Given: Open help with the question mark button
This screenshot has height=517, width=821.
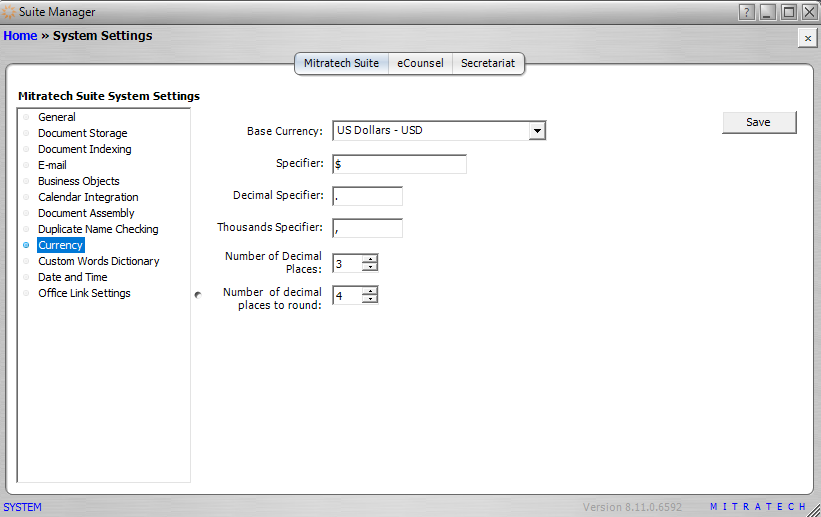Looking at the screenshot, I should [747, 12].
